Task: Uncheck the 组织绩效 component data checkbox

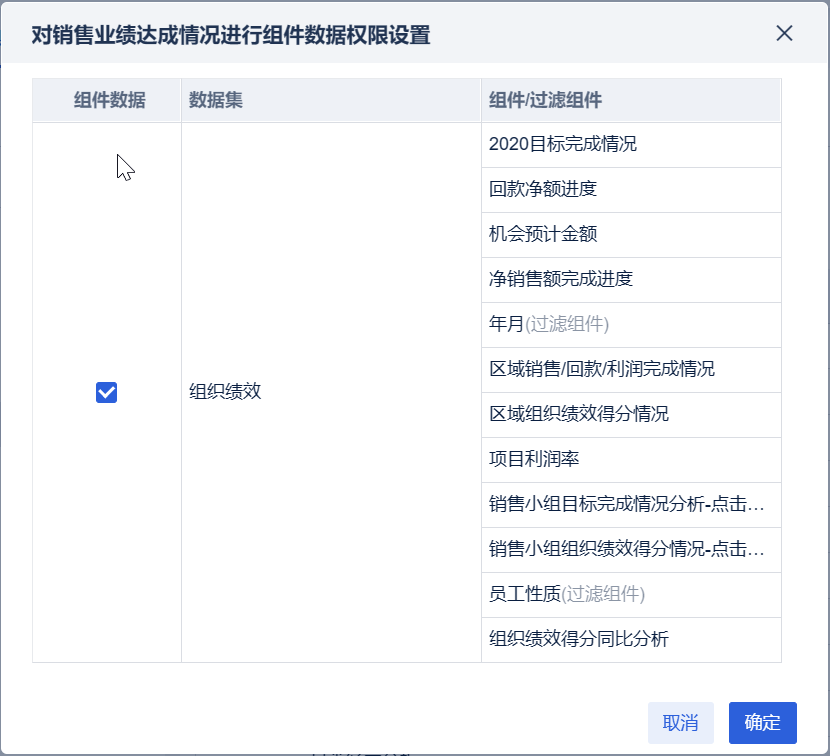Action: click(106, 392)
